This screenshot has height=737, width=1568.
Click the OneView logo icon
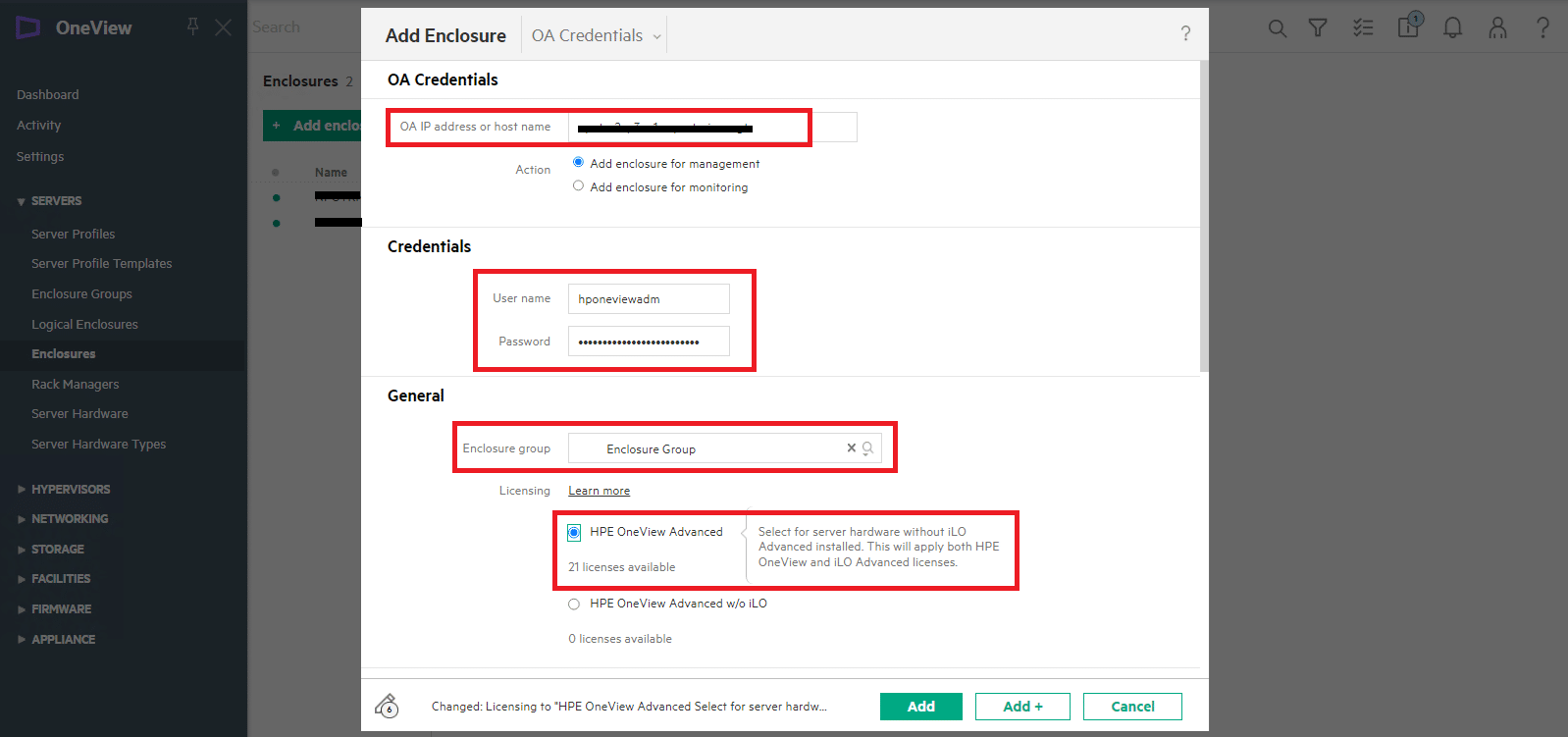click(27, 27)
